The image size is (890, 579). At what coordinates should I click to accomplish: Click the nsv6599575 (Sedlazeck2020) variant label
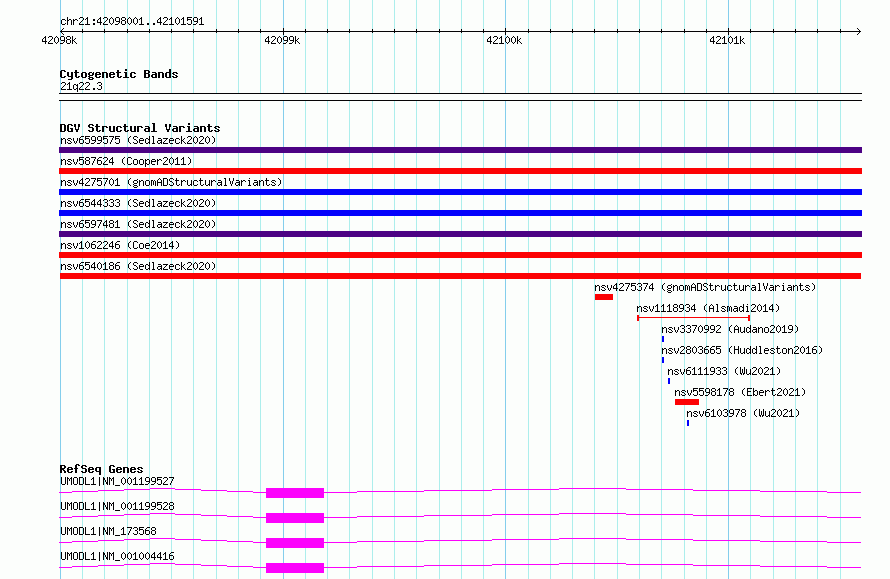coord(138,140)
